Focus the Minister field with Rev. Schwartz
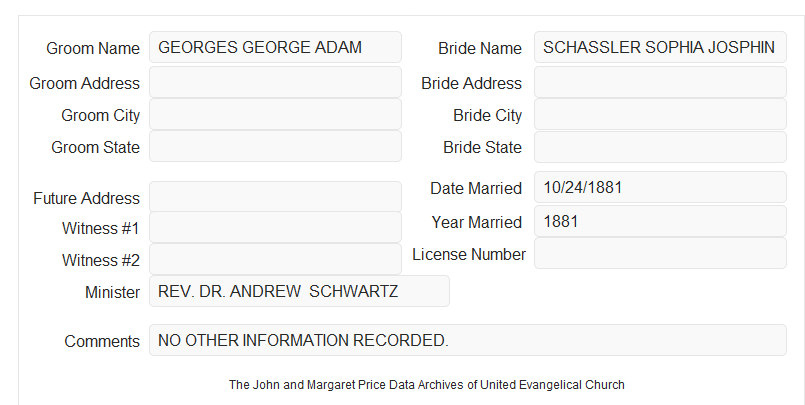This screenshot has height=405, width=805. pyautogui.click(x=299, y=291)
